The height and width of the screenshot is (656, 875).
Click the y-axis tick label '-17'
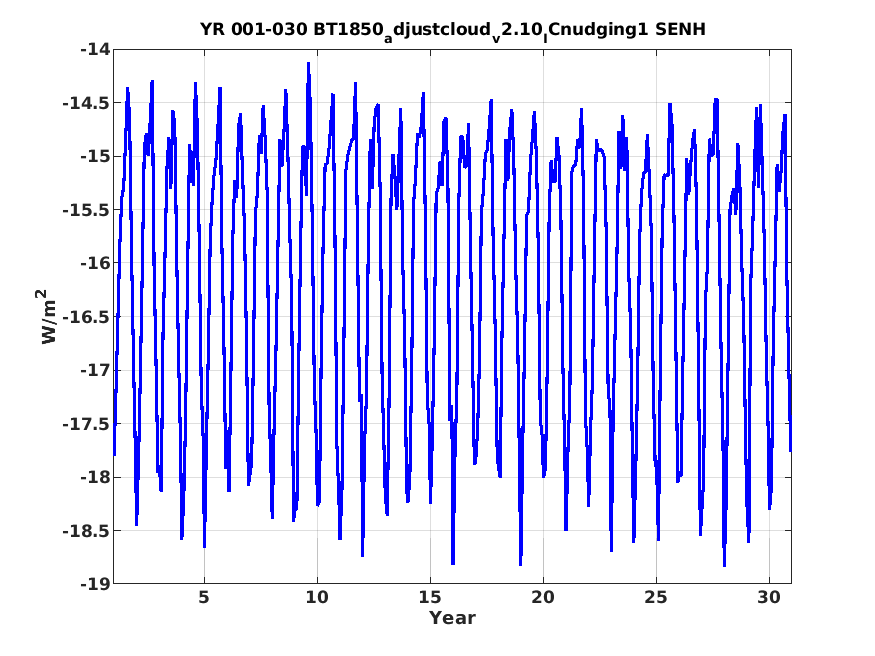pos(95,370)
